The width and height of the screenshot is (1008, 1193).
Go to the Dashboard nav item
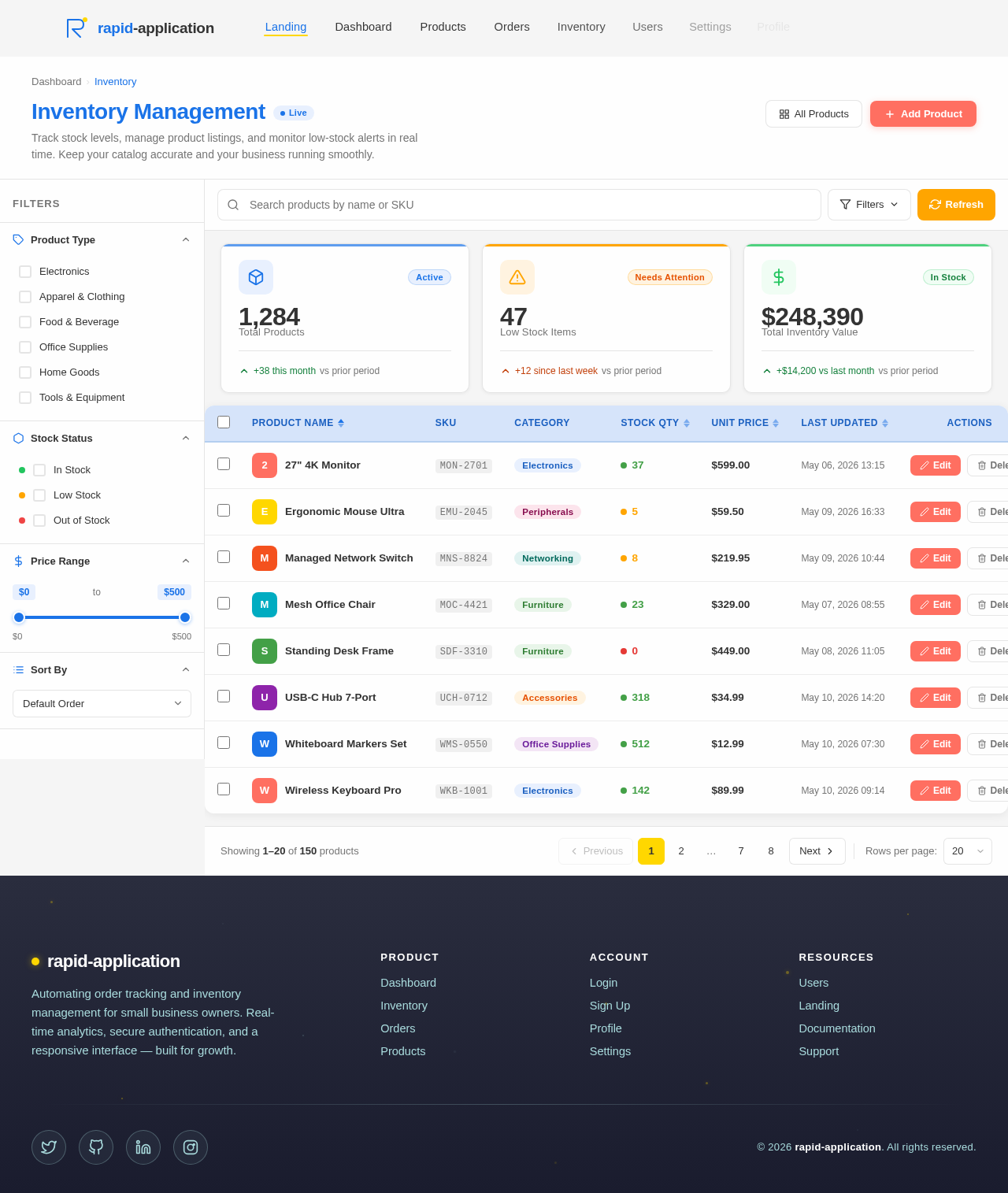click(363, 27)
